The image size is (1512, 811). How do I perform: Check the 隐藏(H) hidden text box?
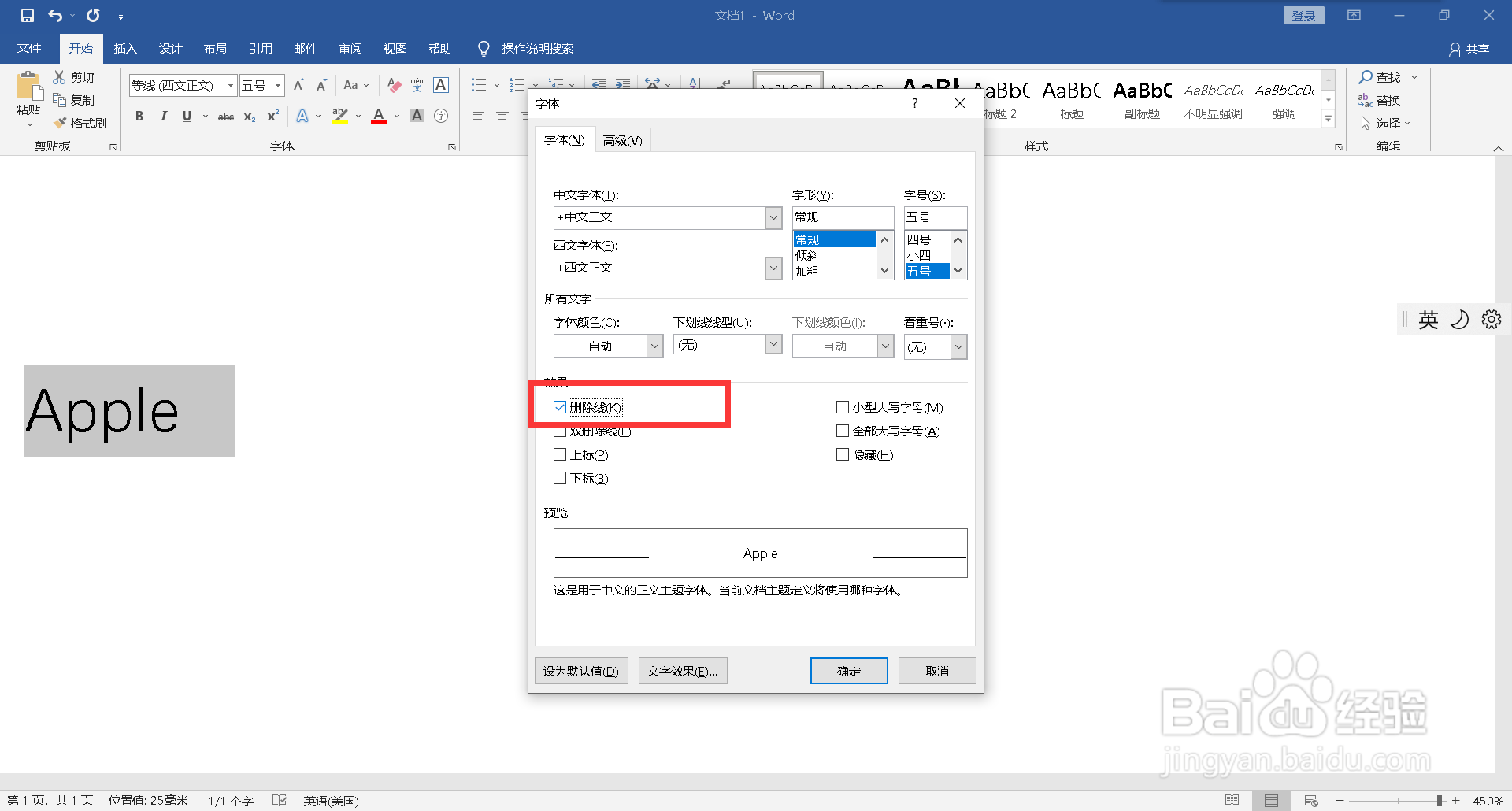pyautogui.click(x=843, y=454)
